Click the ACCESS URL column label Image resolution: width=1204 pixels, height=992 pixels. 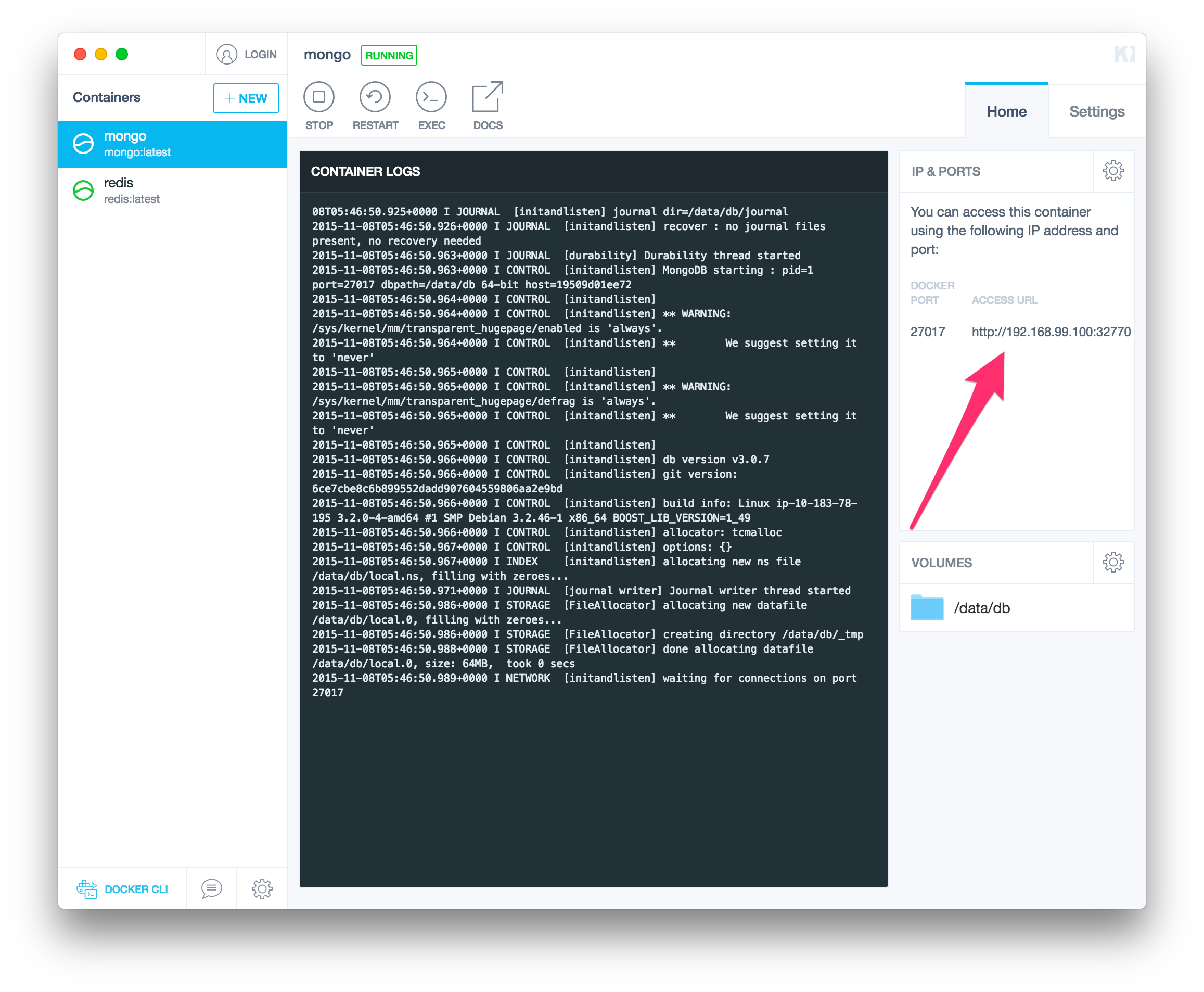[1004, 300]
